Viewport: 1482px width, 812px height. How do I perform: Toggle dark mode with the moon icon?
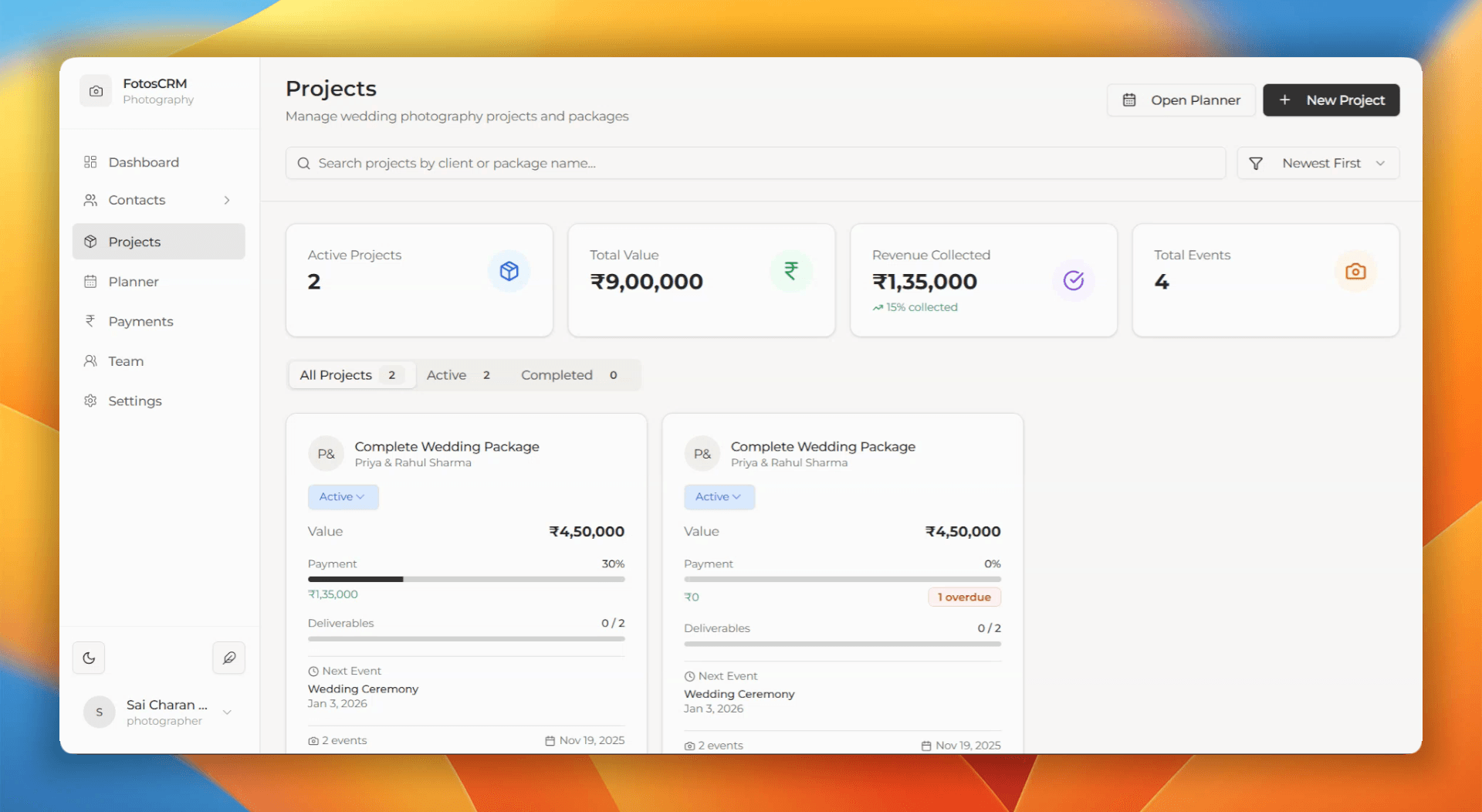coord(89,658)
